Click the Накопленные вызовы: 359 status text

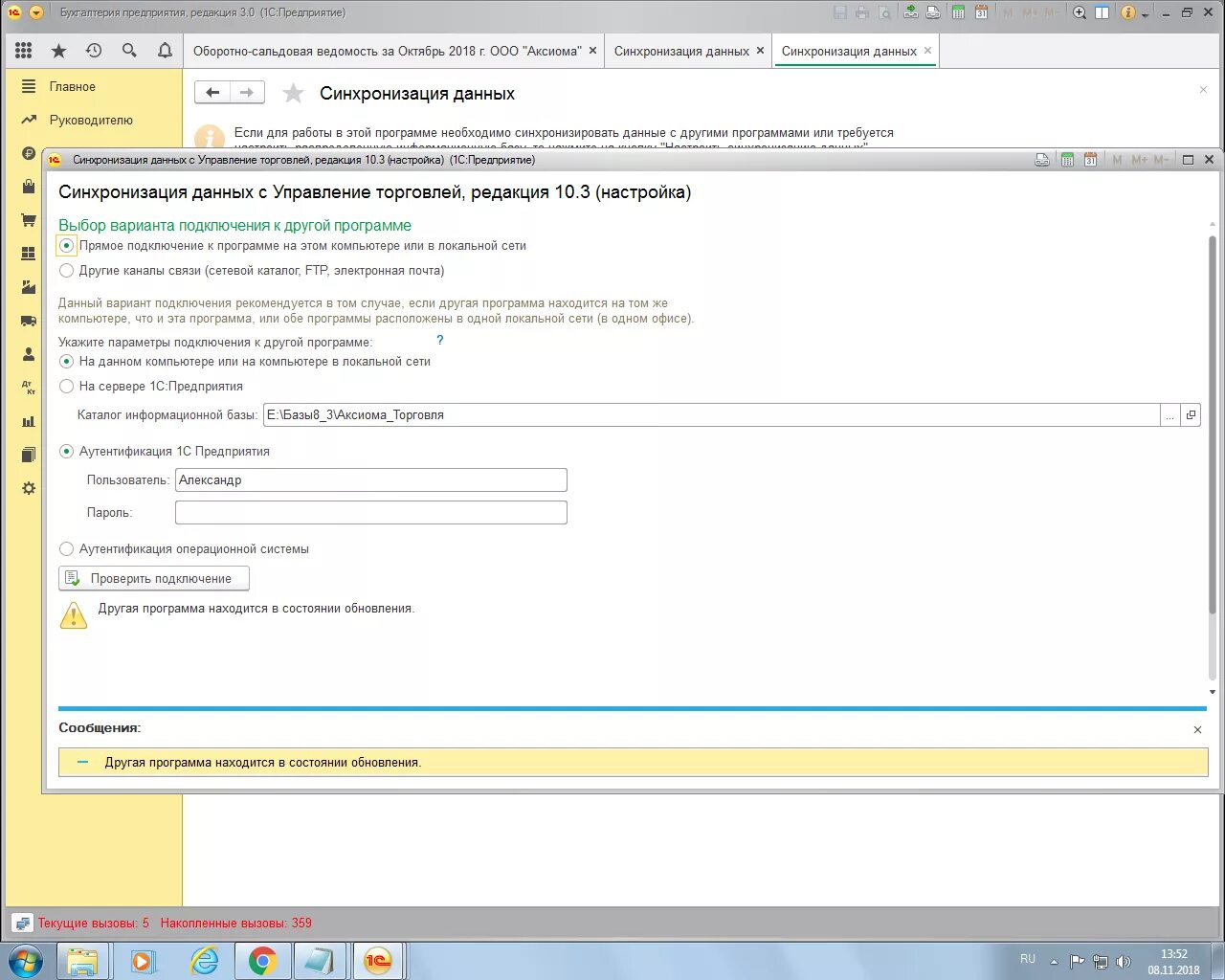point(236,923)
